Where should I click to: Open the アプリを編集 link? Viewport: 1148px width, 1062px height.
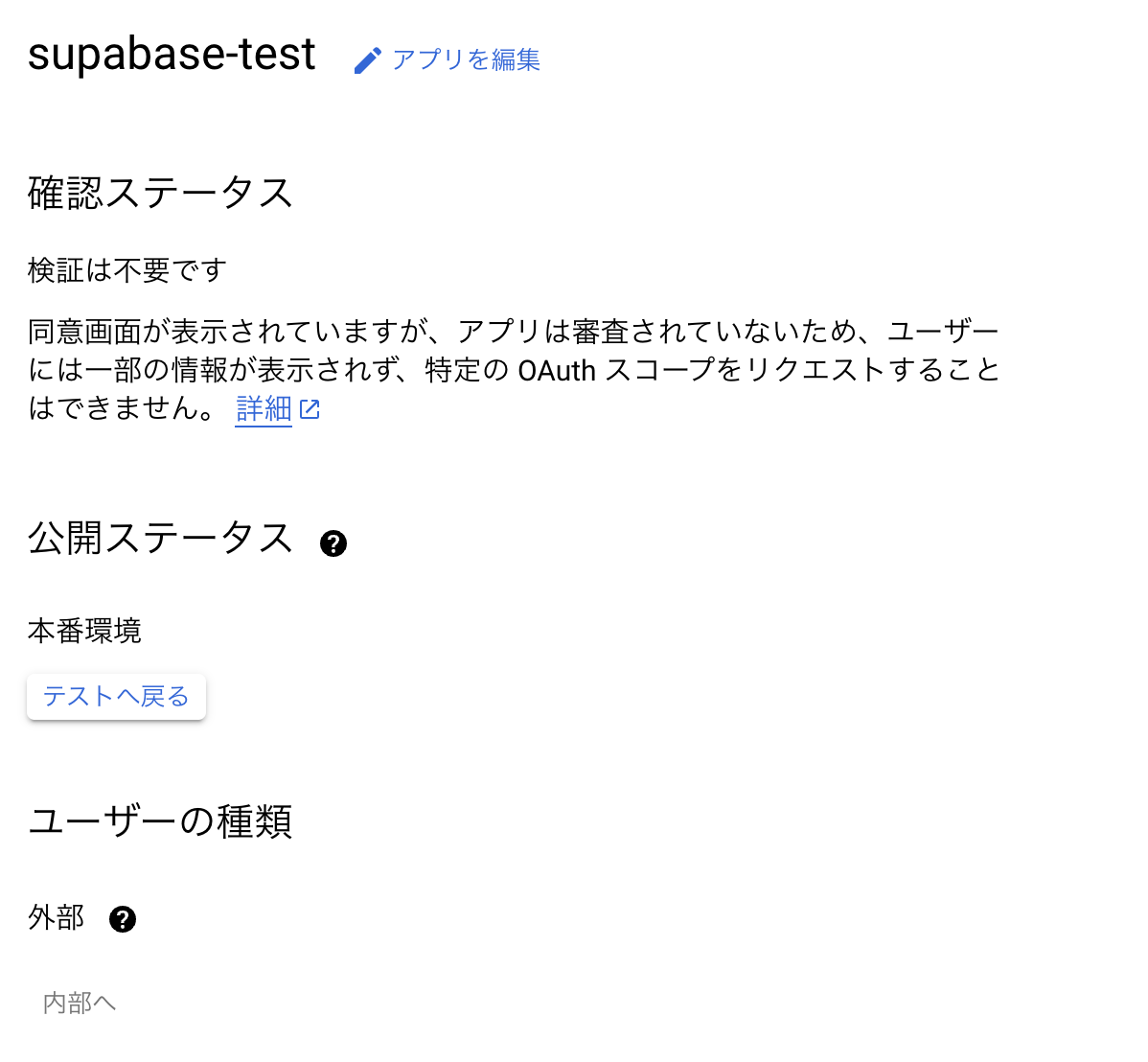(466, 59)
